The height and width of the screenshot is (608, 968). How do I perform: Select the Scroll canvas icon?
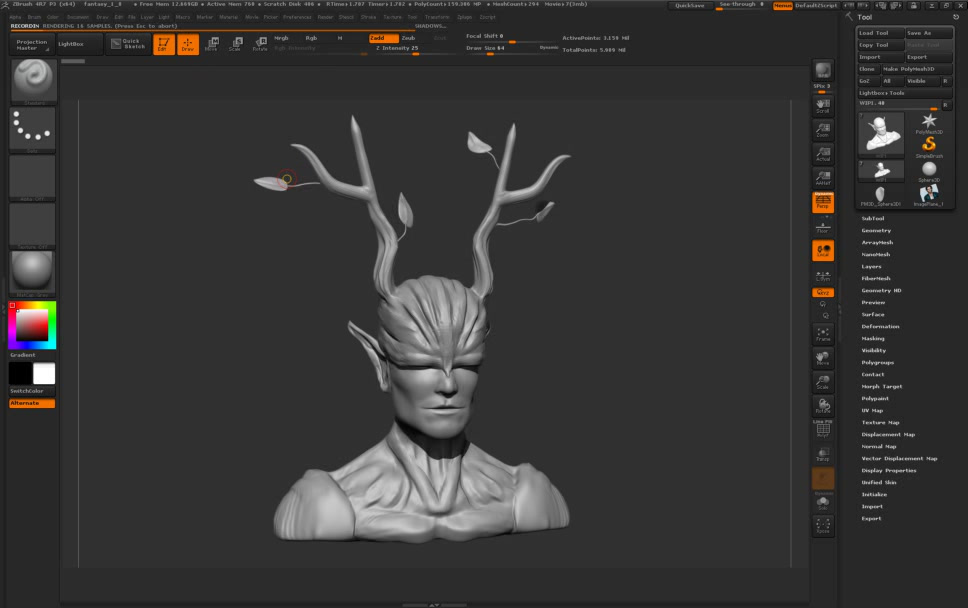[823, 105]
